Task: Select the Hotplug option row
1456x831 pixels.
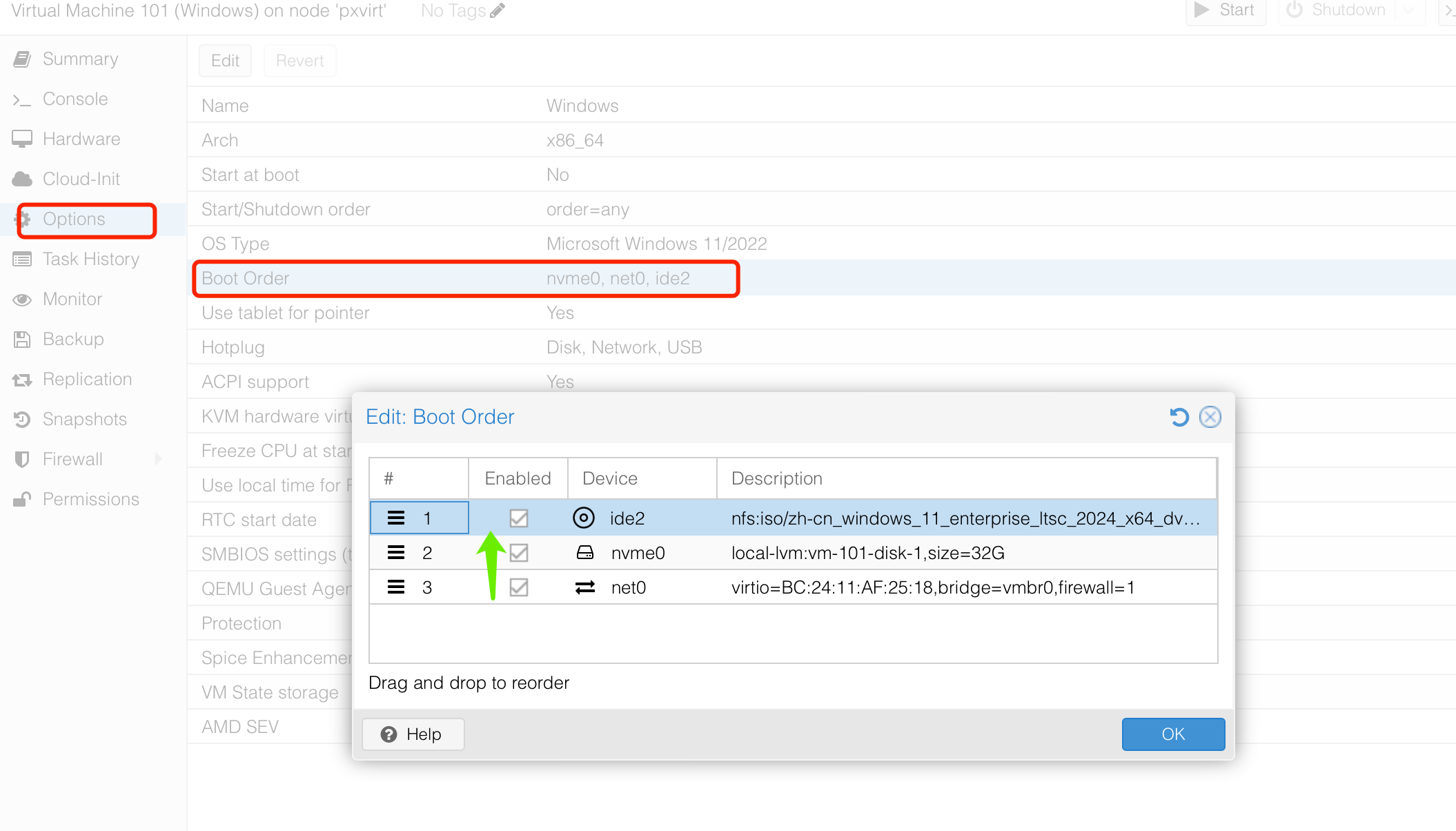Action: pyautogui.click(x=821, y=347)
